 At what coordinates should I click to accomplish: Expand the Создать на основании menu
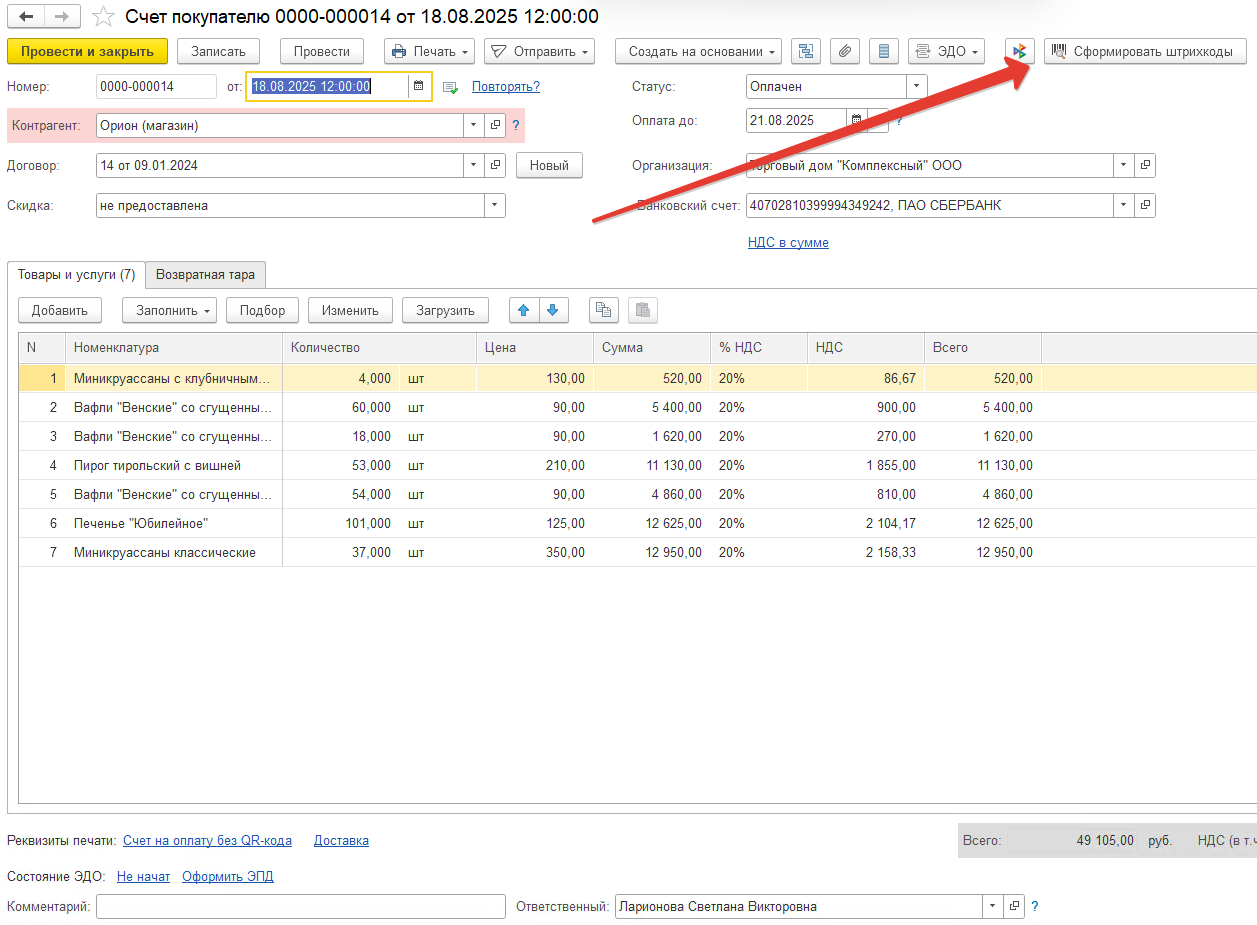click(x=699, y=51)
